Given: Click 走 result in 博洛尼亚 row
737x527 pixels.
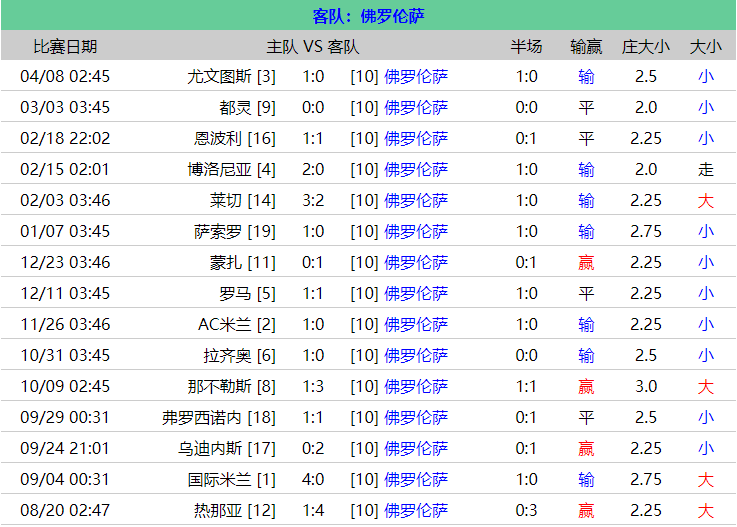Looking at the screenshot, I should point(706,169).
